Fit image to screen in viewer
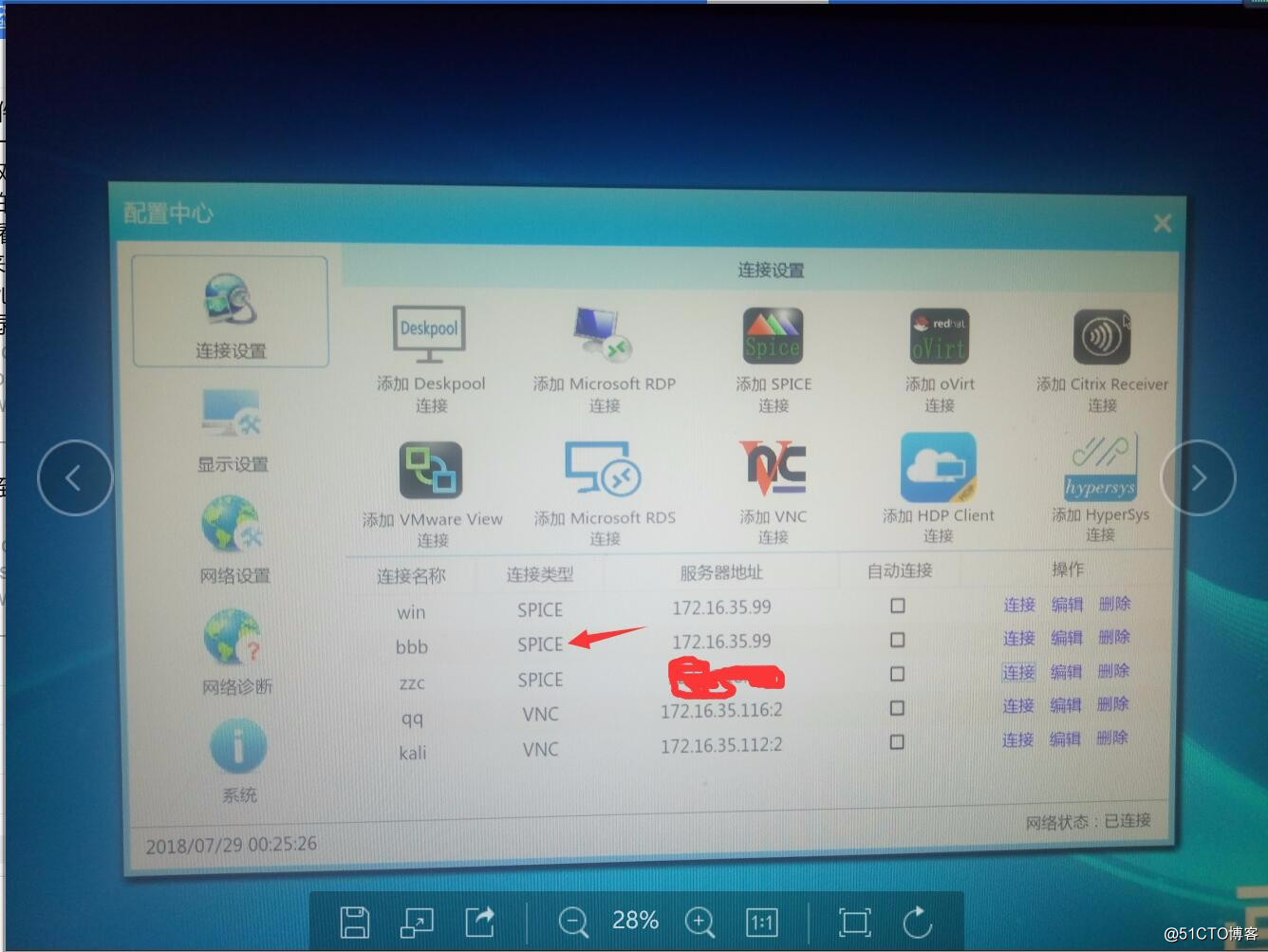 coord(854,922)
